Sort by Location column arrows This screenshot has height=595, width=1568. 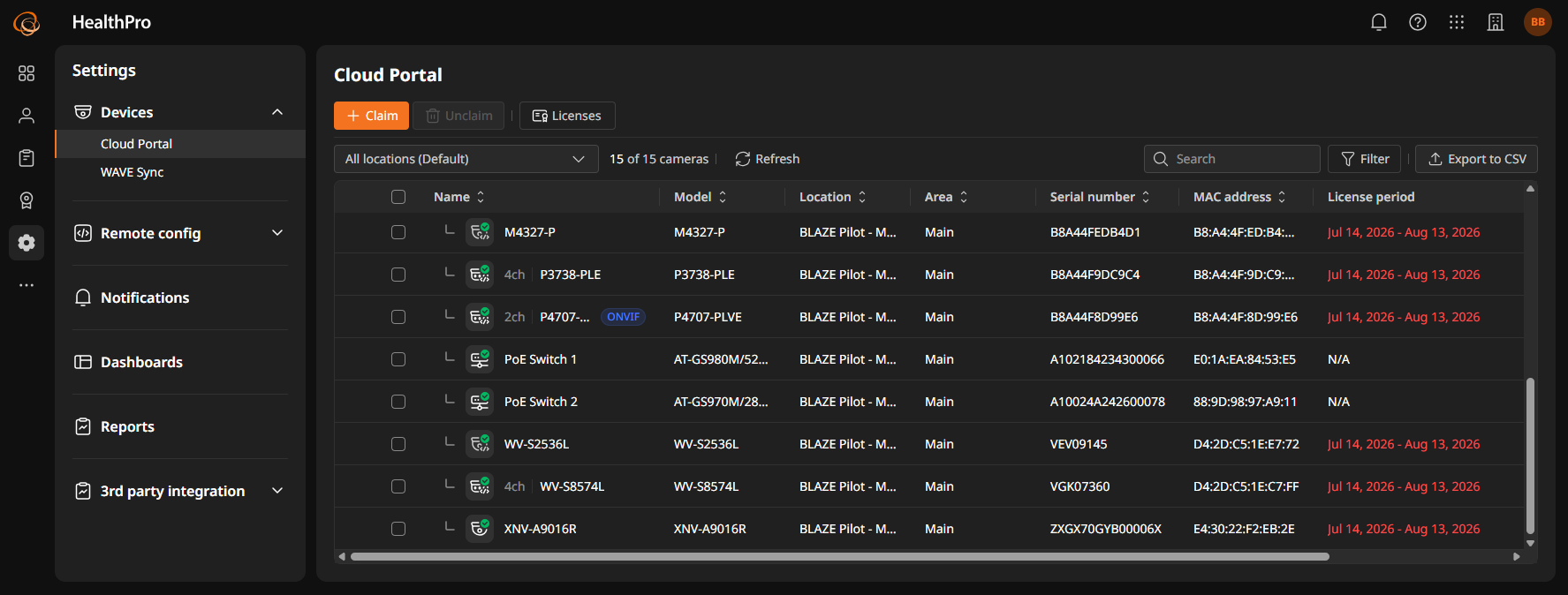point(862,197)
